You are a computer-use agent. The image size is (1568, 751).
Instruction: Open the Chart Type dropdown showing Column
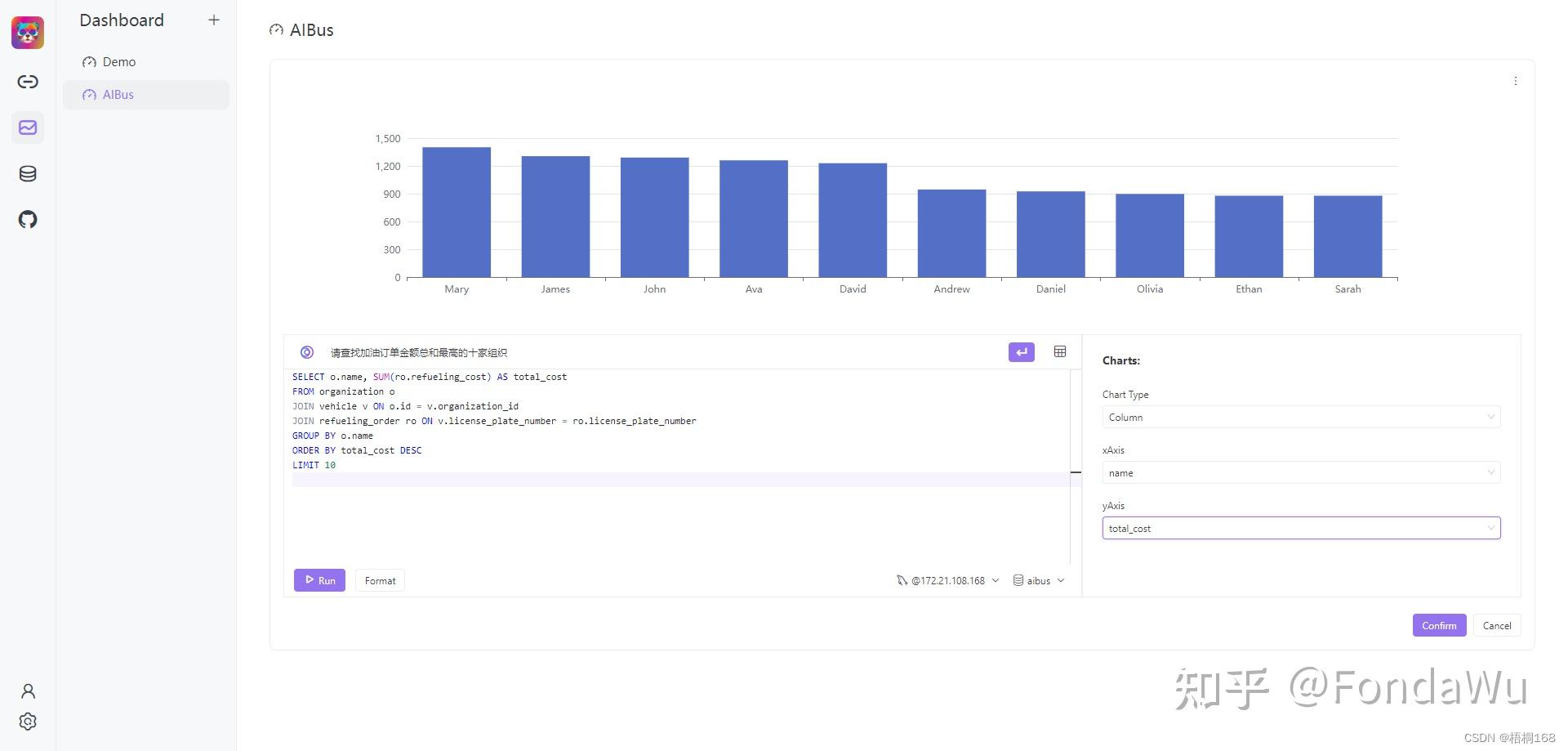(x=1301, y=417)
